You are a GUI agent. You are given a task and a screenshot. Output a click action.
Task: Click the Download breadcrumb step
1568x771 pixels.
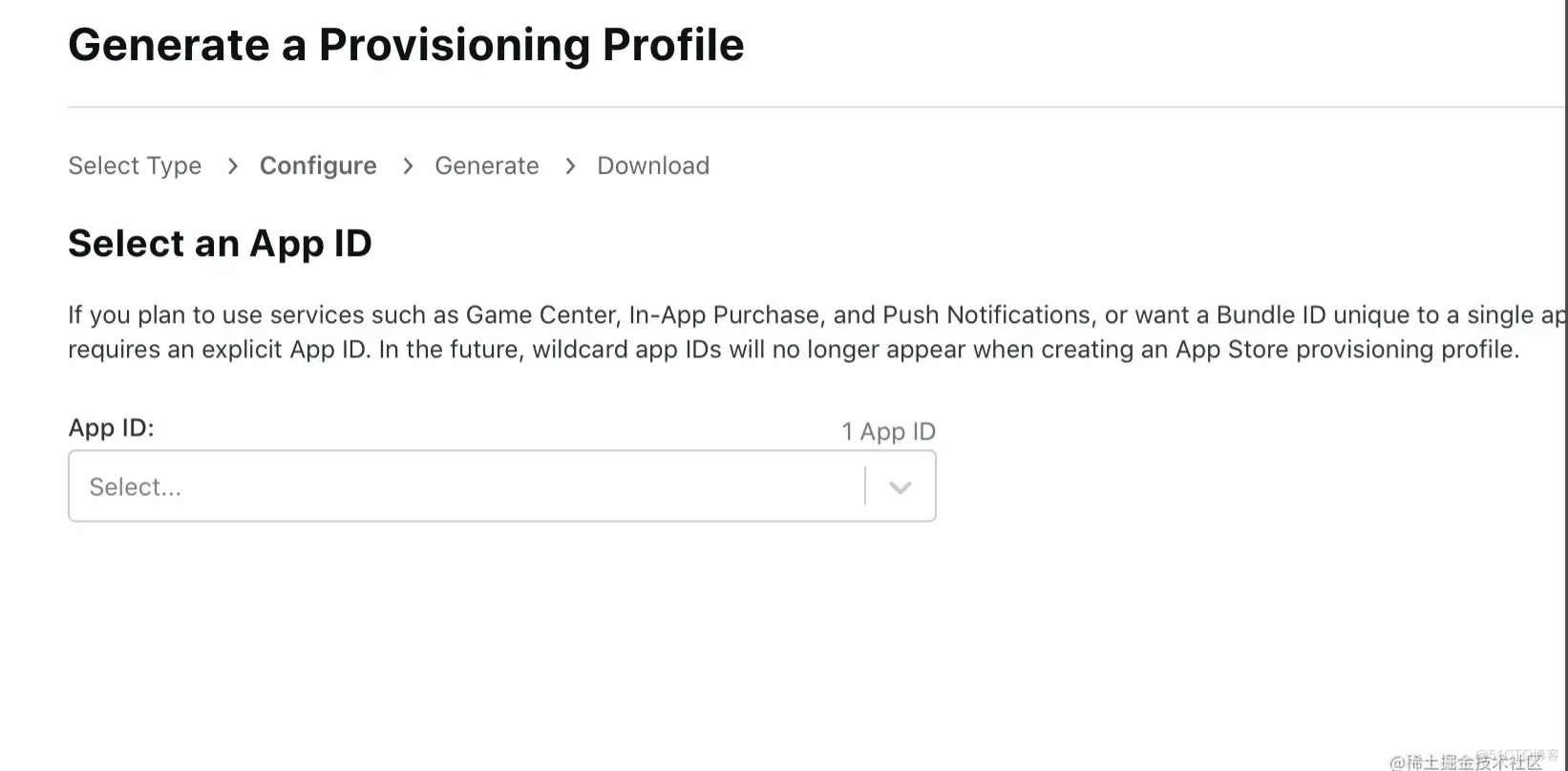pos(653,165)
